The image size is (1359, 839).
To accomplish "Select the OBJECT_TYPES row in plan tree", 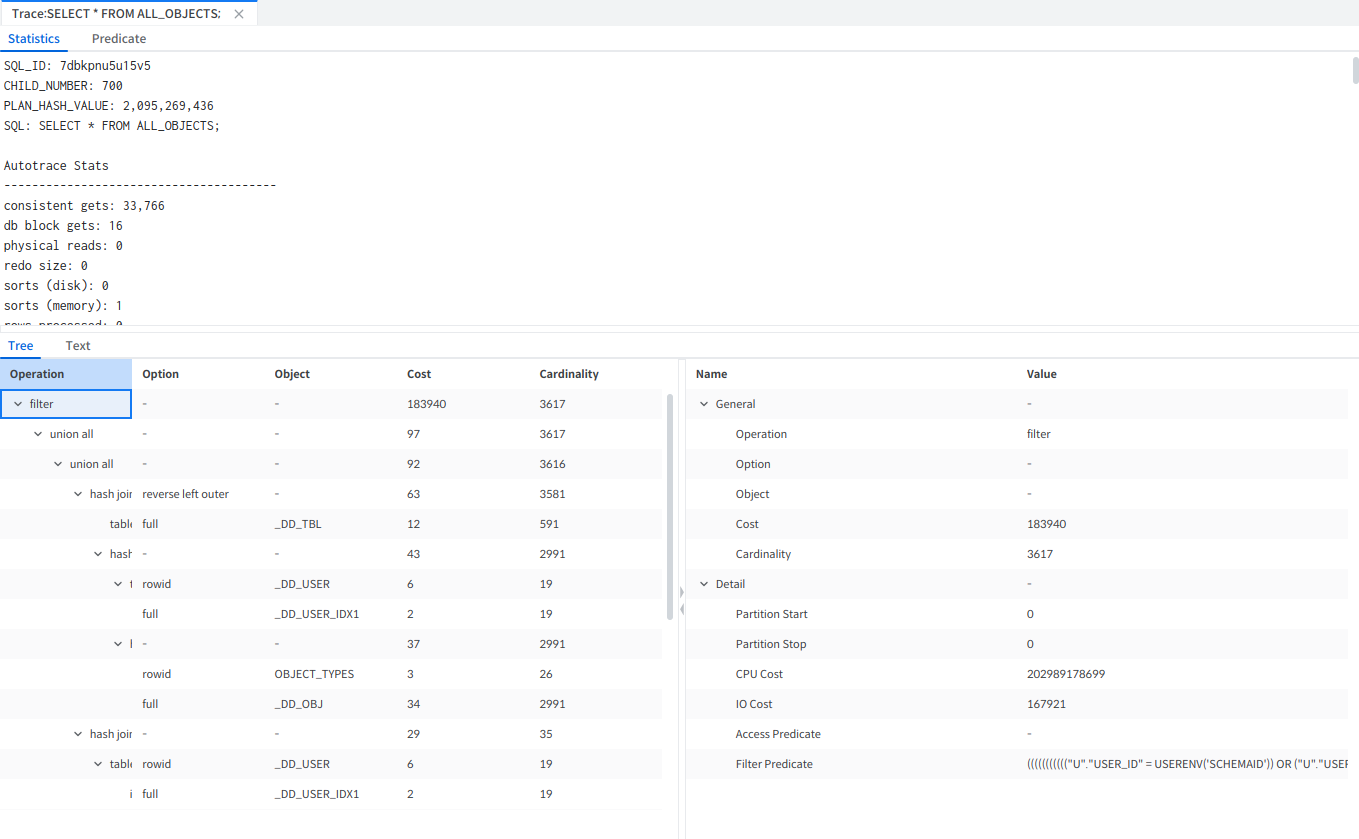I will (x=314, y=674).
